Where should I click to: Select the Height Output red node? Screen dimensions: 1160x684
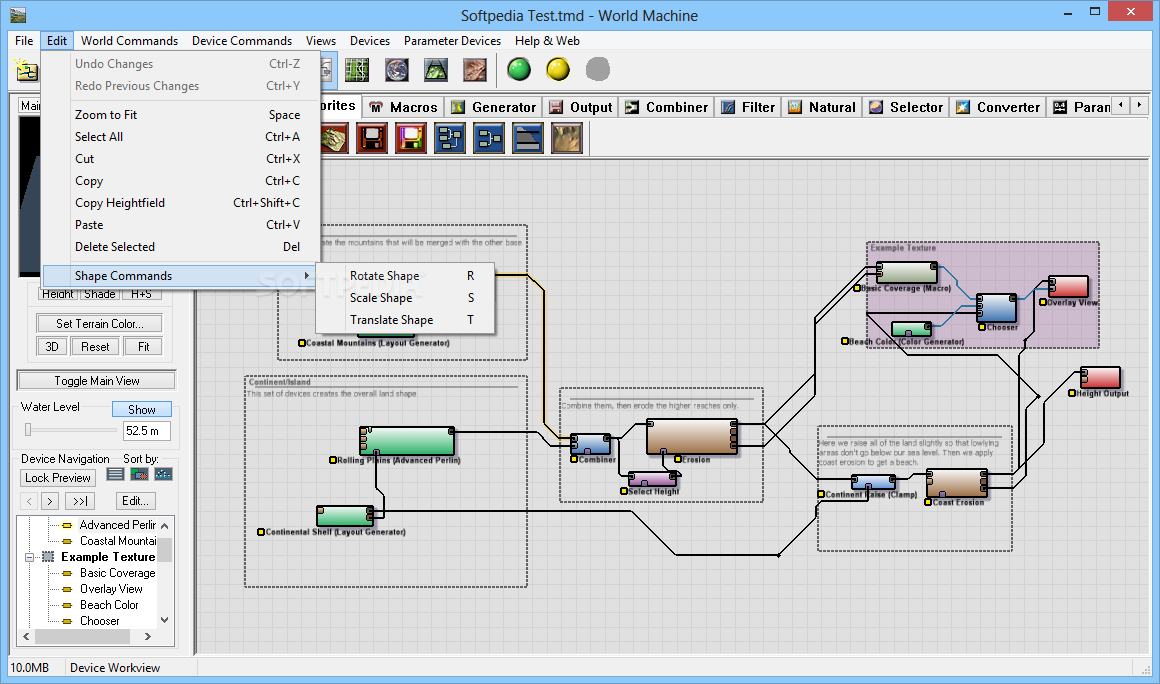pos(1100,377)
